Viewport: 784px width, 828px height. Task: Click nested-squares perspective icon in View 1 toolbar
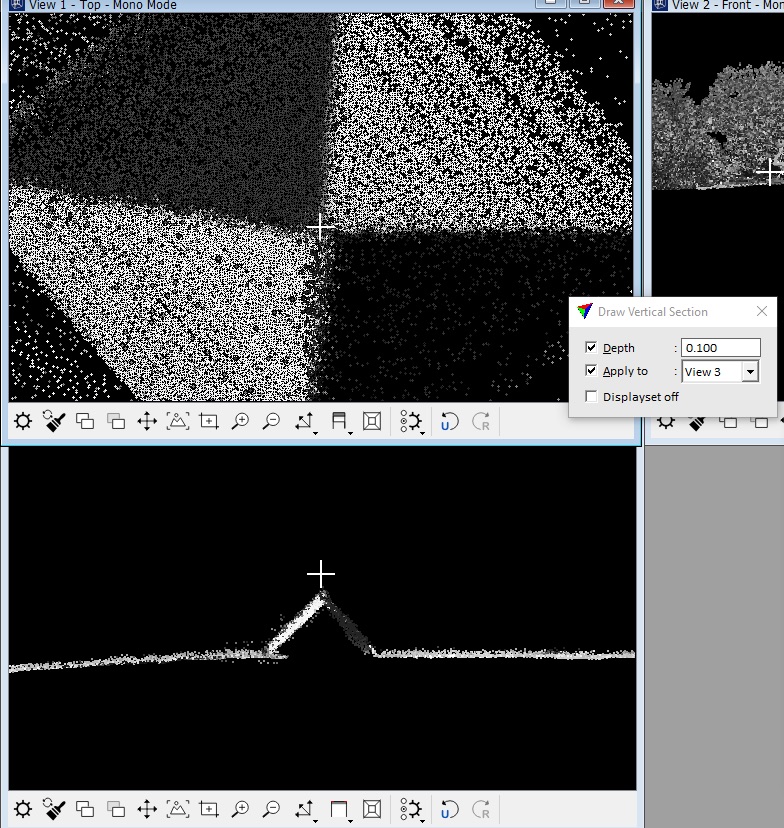pos(372,421)
